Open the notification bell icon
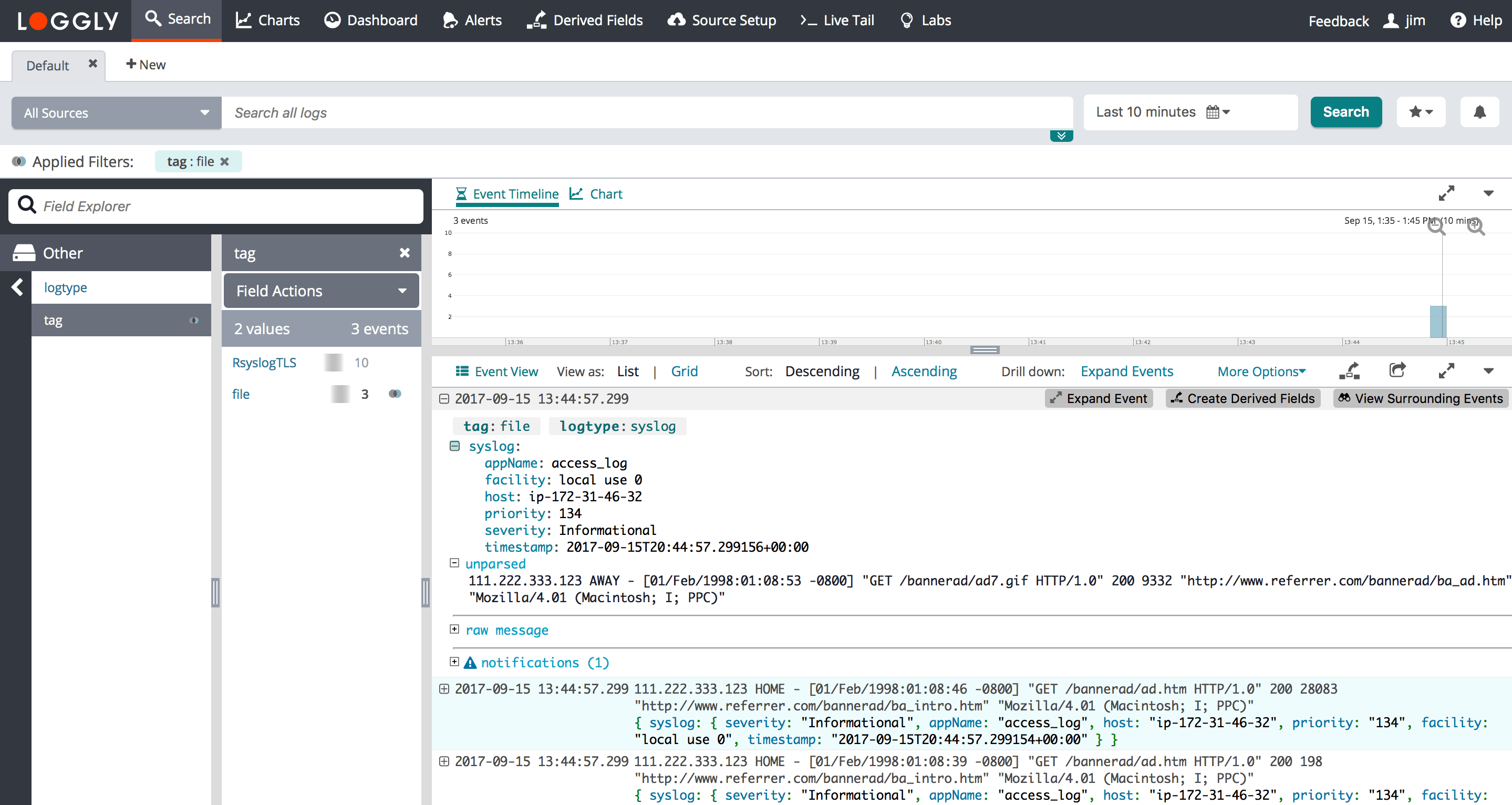1512x805 pixels. (x=1480, y=111)
